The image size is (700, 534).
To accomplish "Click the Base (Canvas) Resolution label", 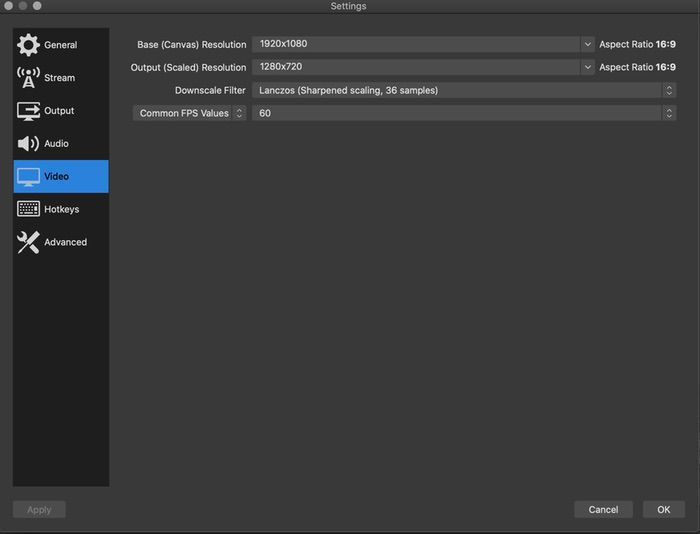I will click(192, 45).
